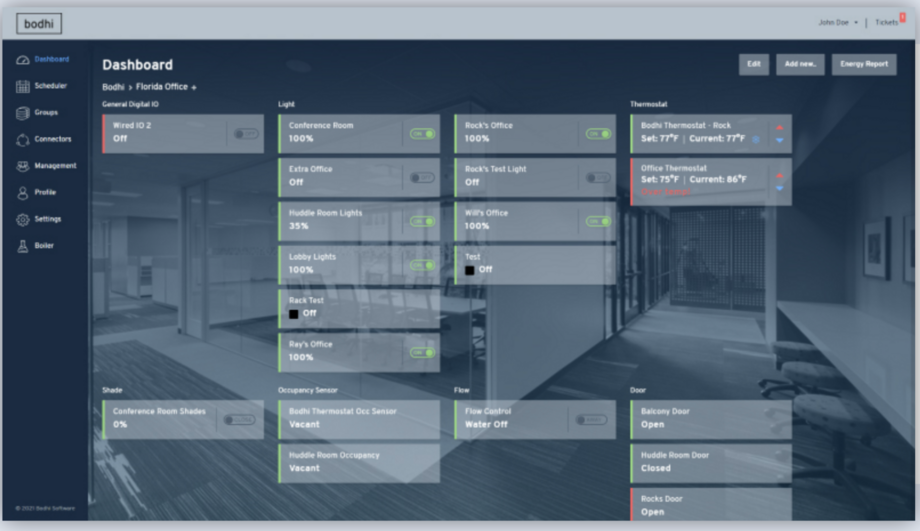920x531 pixels.
Task: Click the Connectors icon in sidebar
Action: click(23, 140)
